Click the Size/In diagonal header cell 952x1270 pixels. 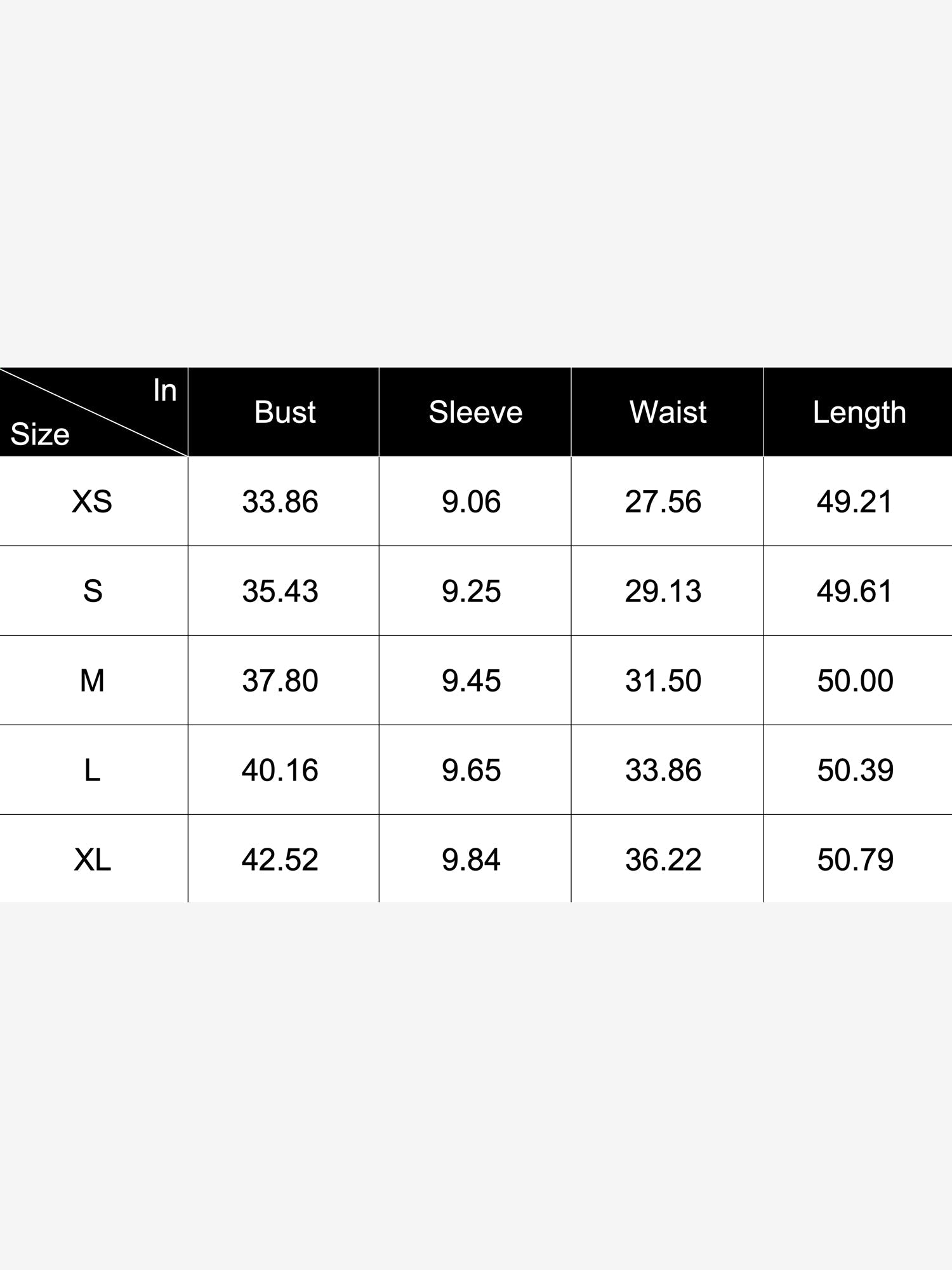pyautogui.click(x=93, y=412)
